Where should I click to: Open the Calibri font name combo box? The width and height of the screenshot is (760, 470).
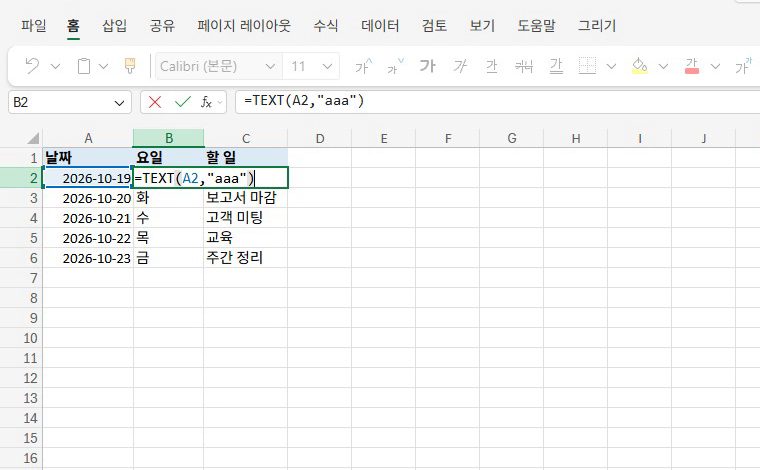(218, 66)
